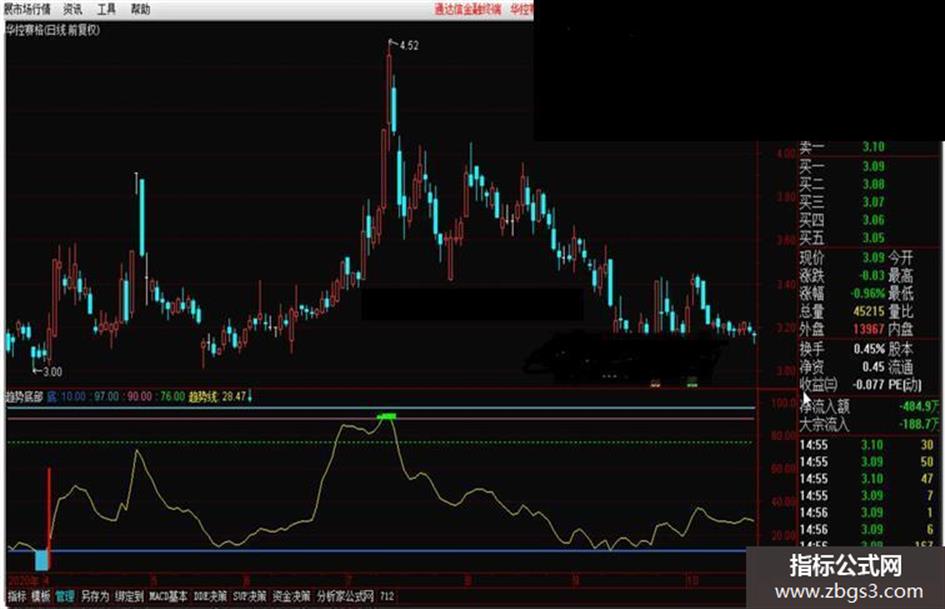Click 绑定到 in the bottom bar
The width and height of the screenshot is (945, 609).
[x=130, y=596]
